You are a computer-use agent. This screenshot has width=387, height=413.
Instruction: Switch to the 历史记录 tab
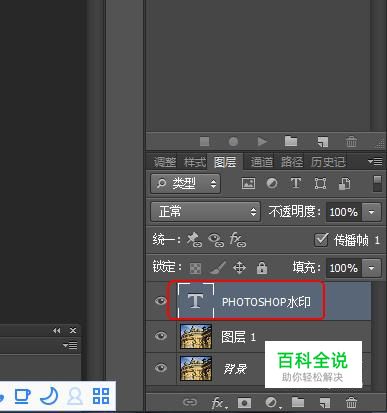click(x=328, y=162)
